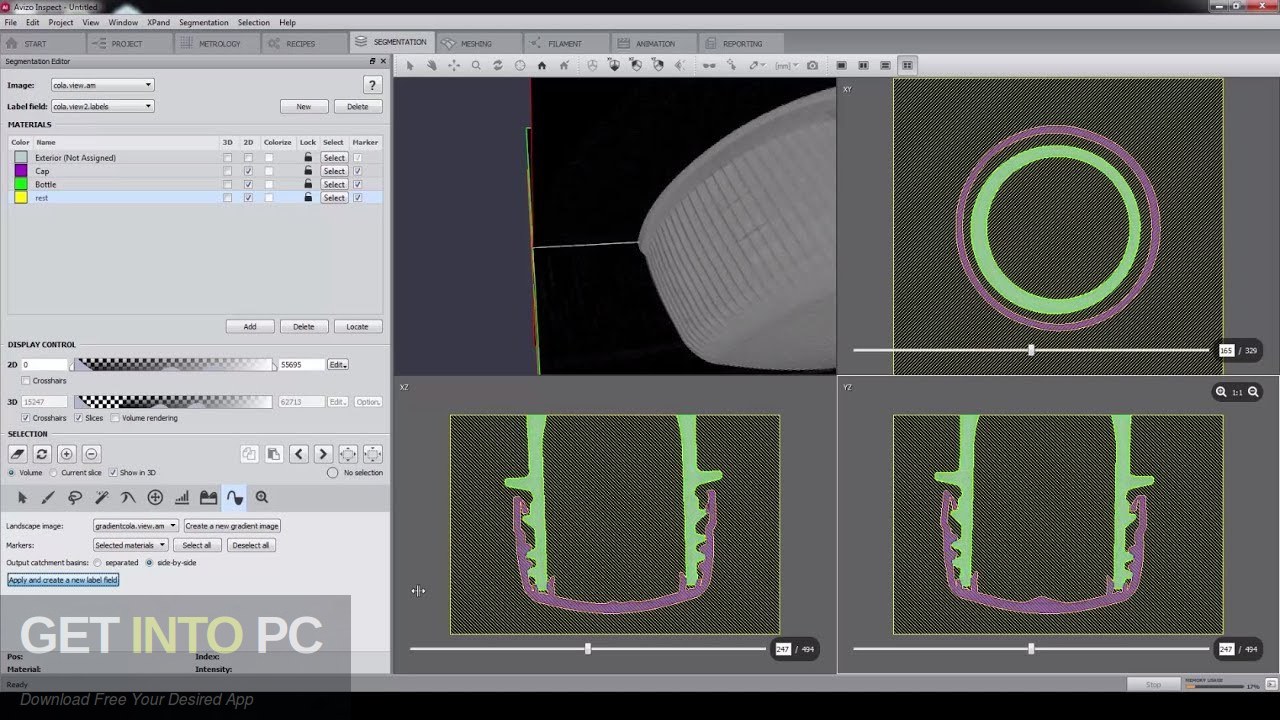Open the Segmentation menu
The height and width of the screenshot is (720, 1280).
point(204,22)
